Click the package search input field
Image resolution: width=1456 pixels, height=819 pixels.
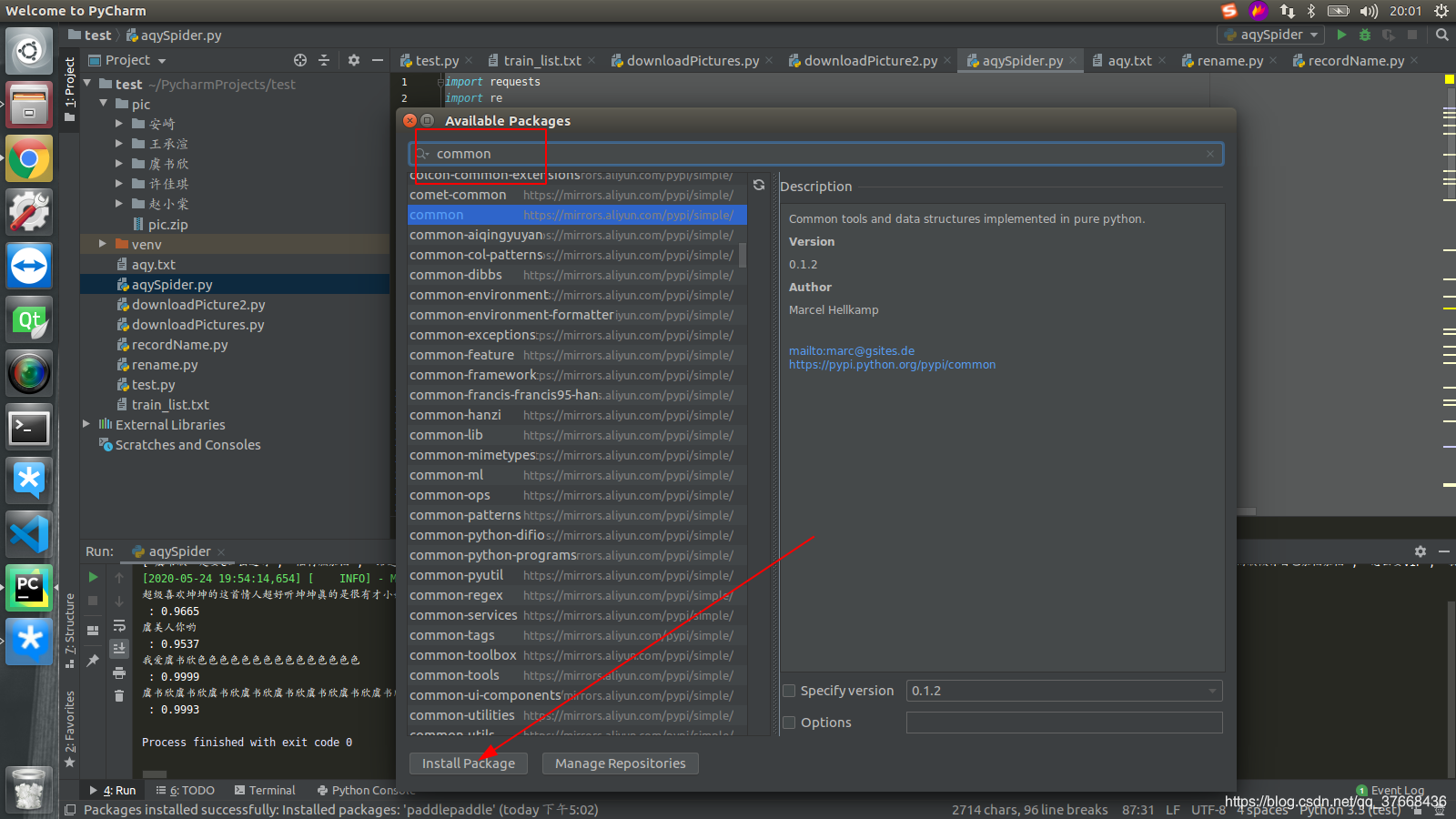[x=815, y=154]
